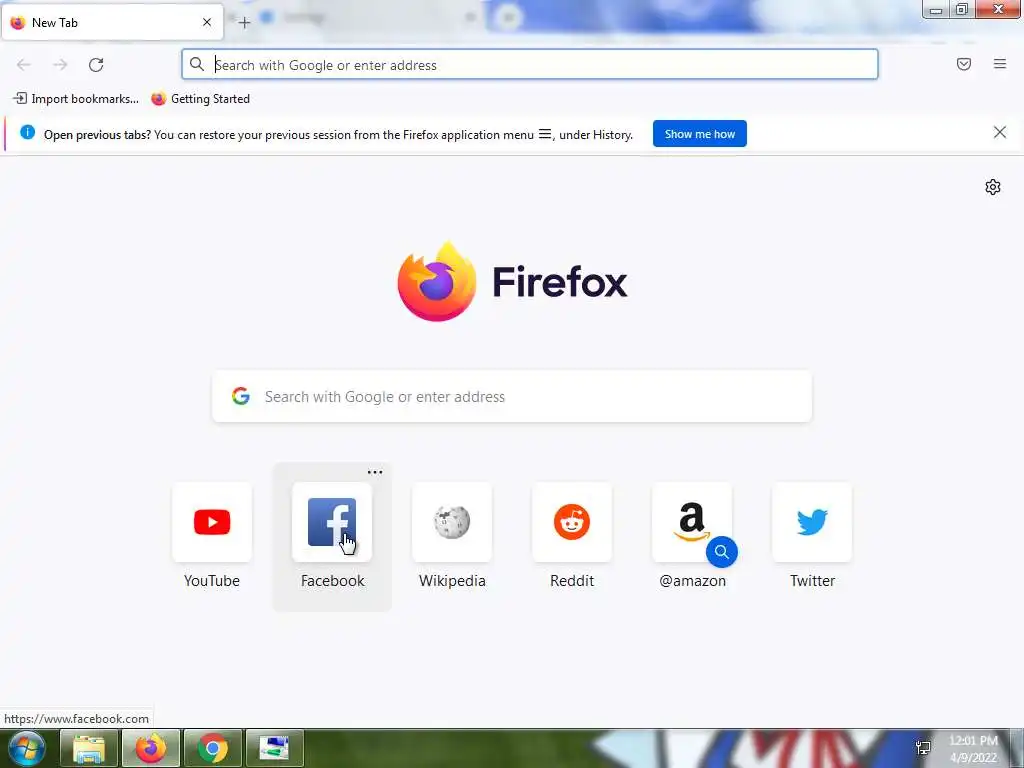
Task: Open Windows Start menu orb
Action: point(27,748)
